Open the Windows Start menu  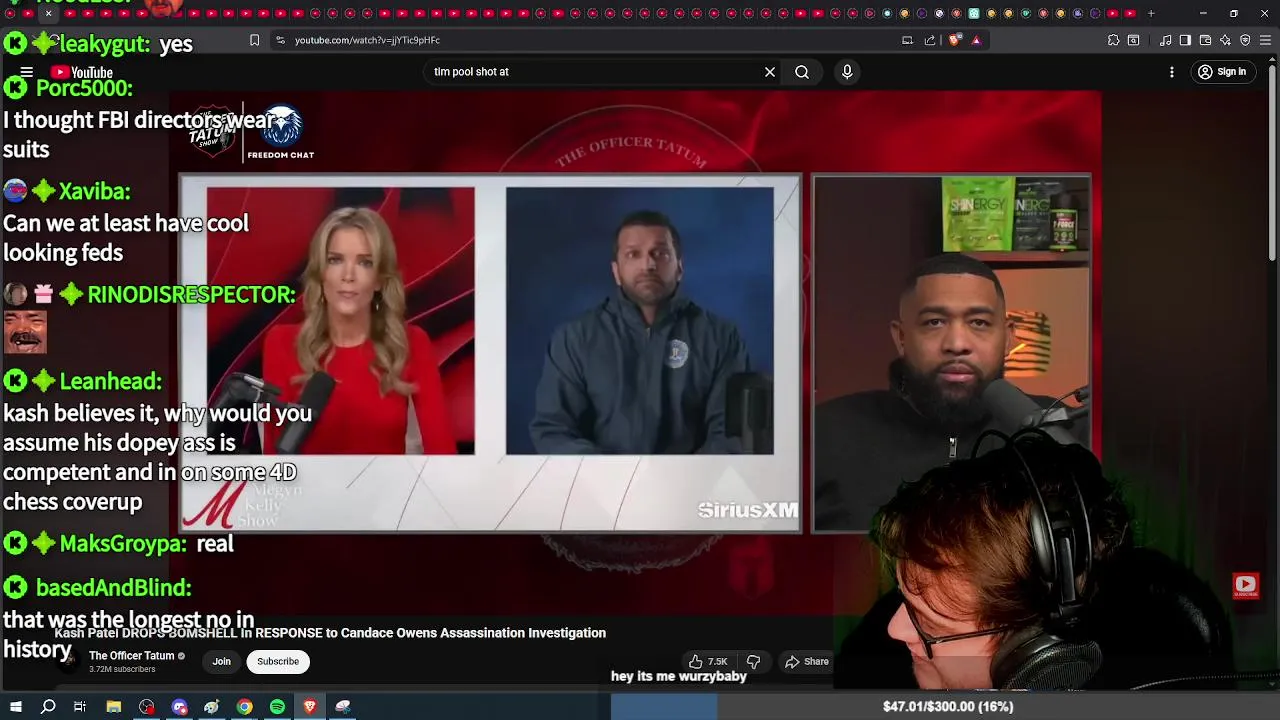point(15,707)
